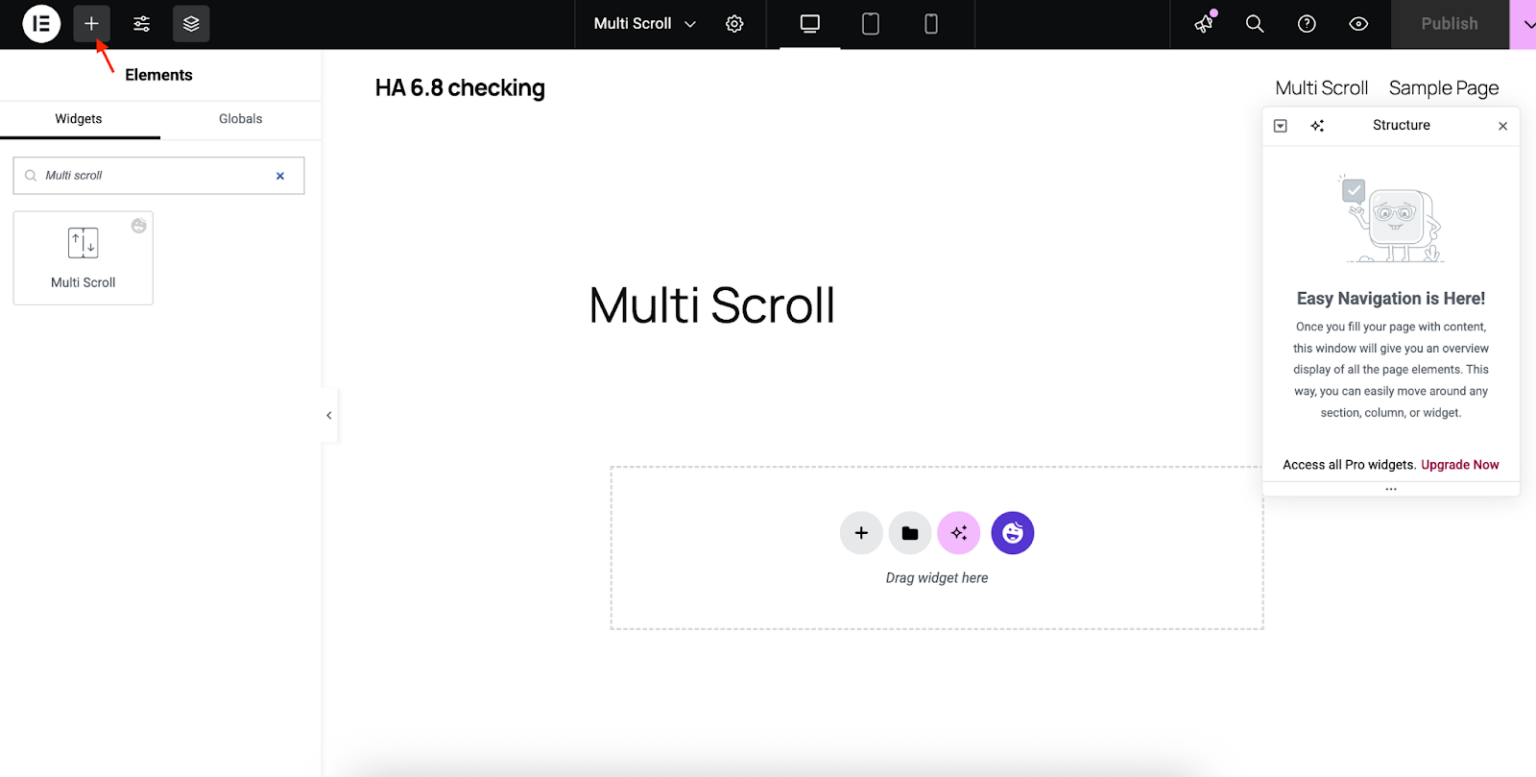Image resolution: width=1536 pixels, height=777 pixels.
Task: Switch to tablet preview mode
Action: click(x=869, y=23)
